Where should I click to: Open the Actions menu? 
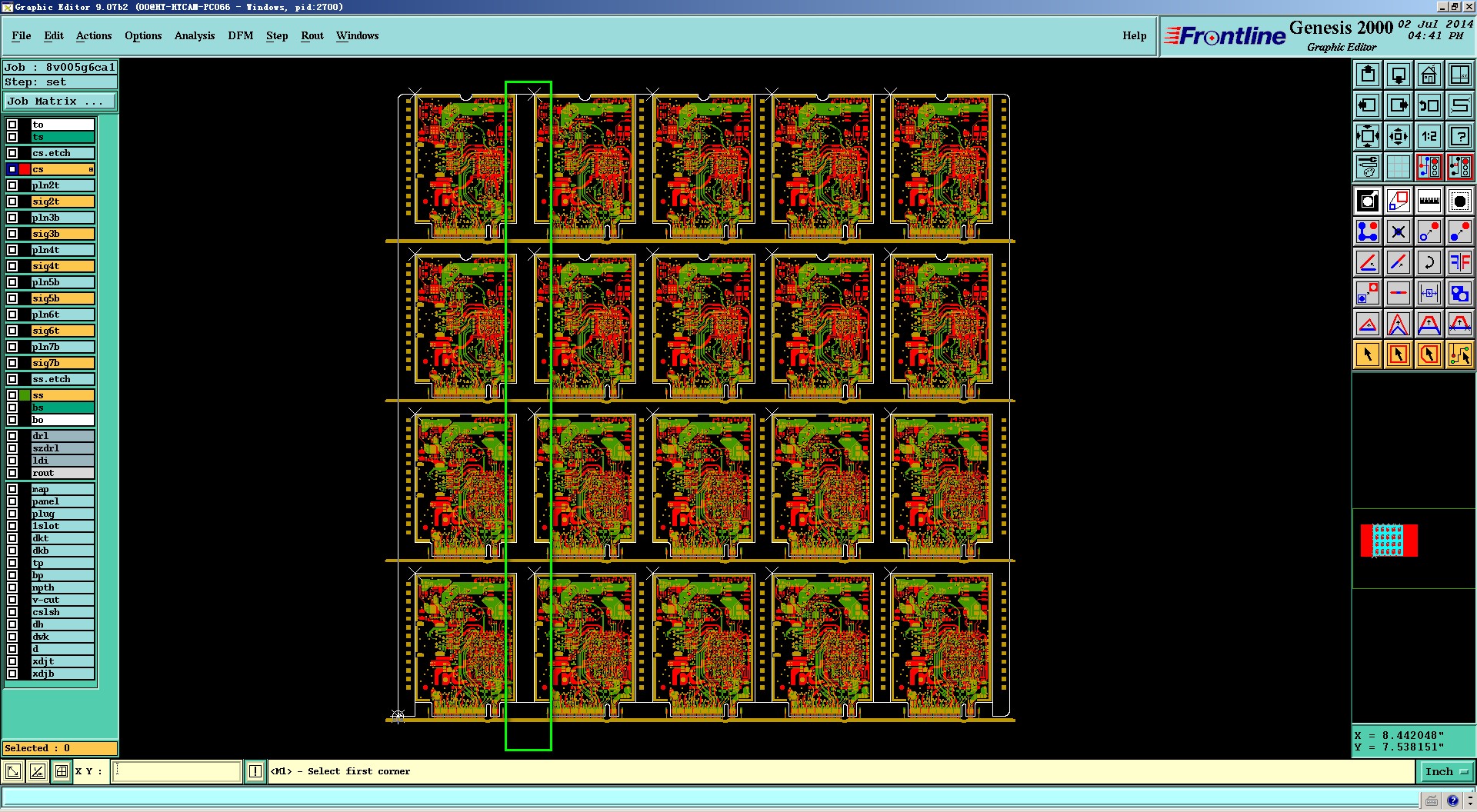tap(94, 35)
